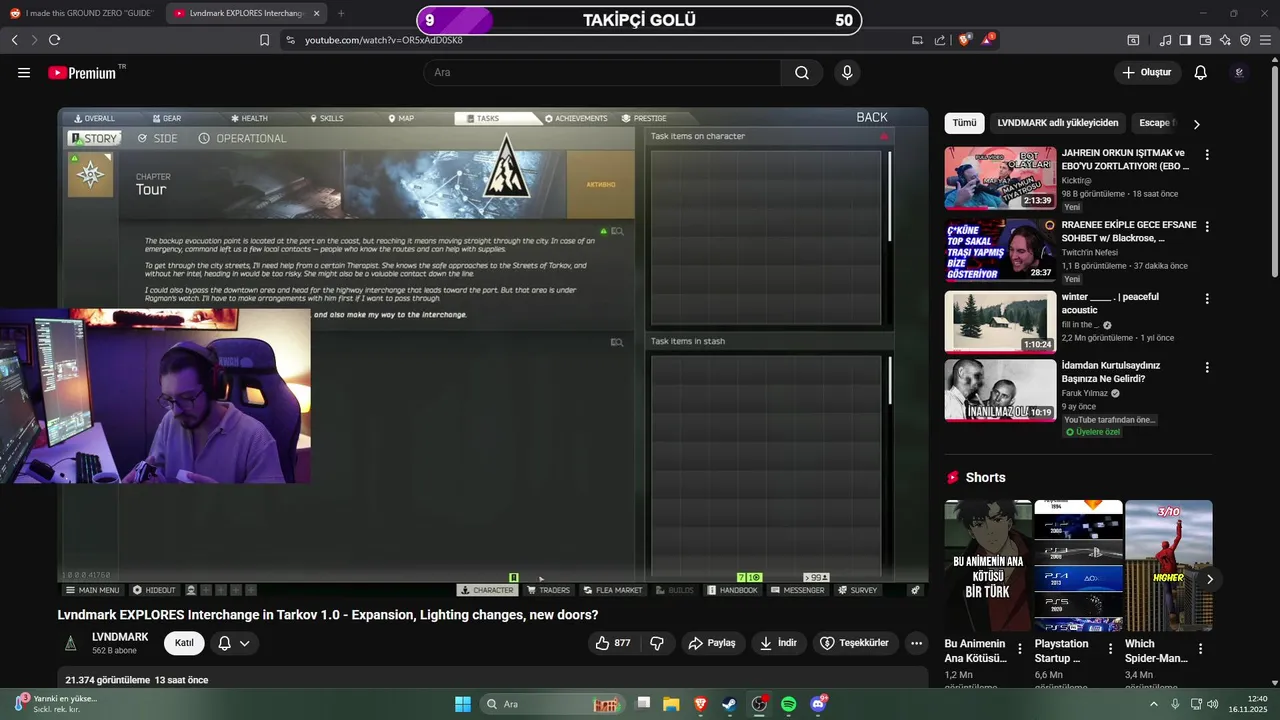The height and width of the screenshot is (720, 1280).
Task: Show the next filter chips with the arrow
Action: [x=1196, y=124]
